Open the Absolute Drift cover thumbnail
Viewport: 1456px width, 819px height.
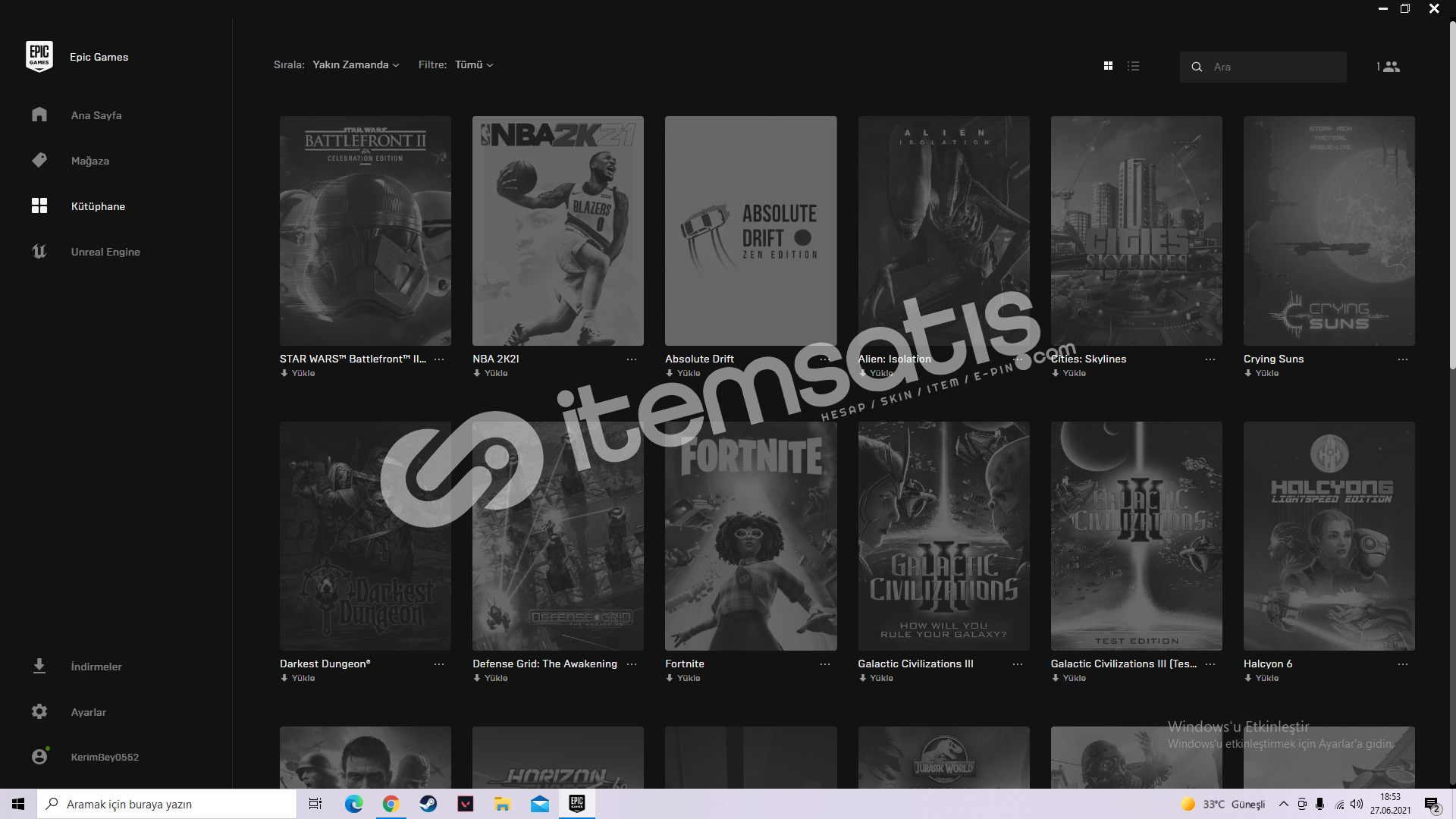pos(751,231)
